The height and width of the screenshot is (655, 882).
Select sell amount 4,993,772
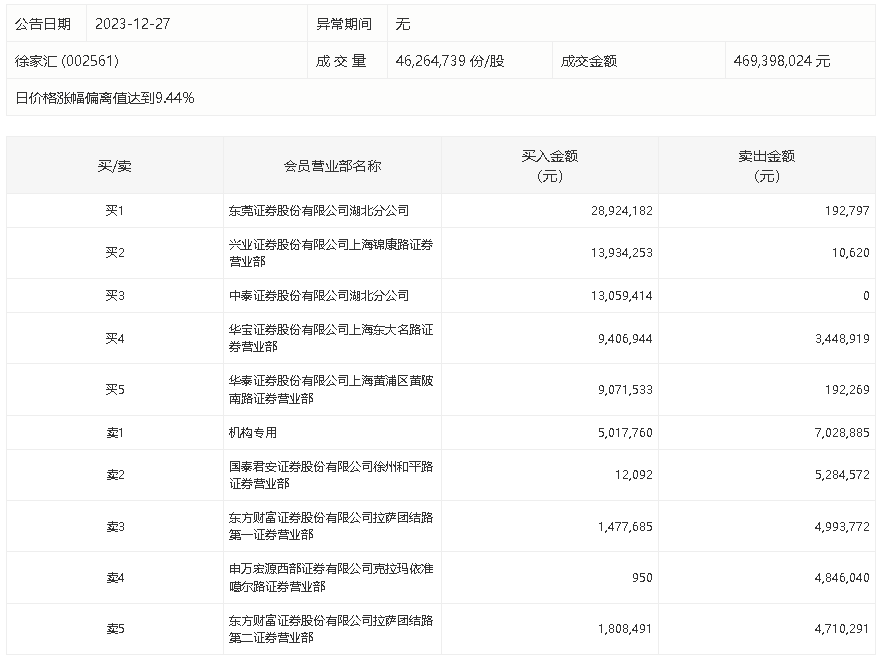(842, 526)
